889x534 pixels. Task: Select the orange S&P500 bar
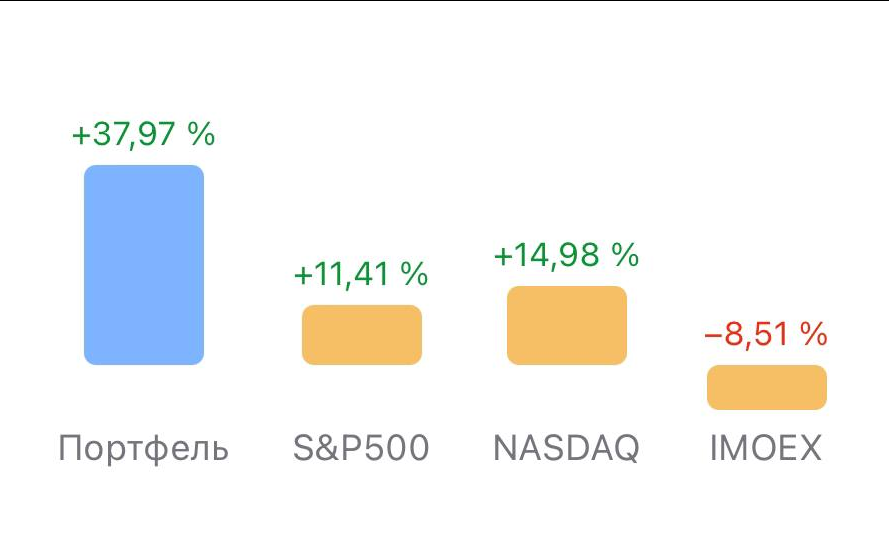[x=362, y=335]
